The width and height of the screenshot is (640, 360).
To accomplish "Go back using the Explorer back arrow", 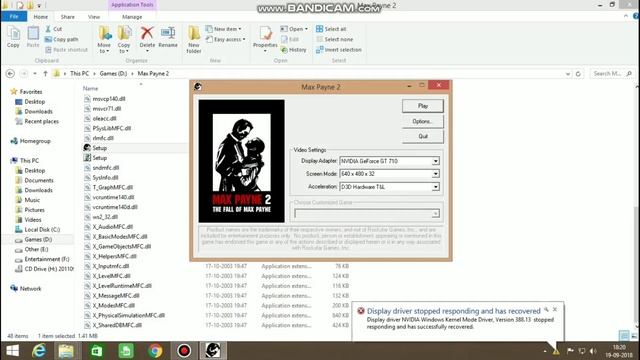I will pyautogui.click(x=10, y=73).
